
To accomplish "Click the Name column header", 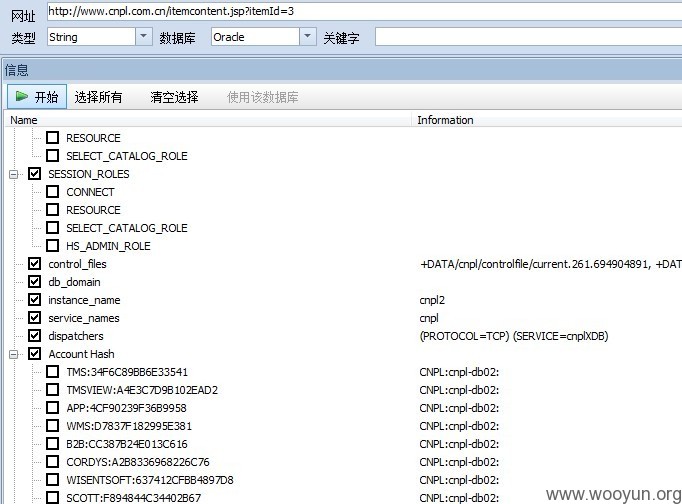I will click(x=208, y=120).
